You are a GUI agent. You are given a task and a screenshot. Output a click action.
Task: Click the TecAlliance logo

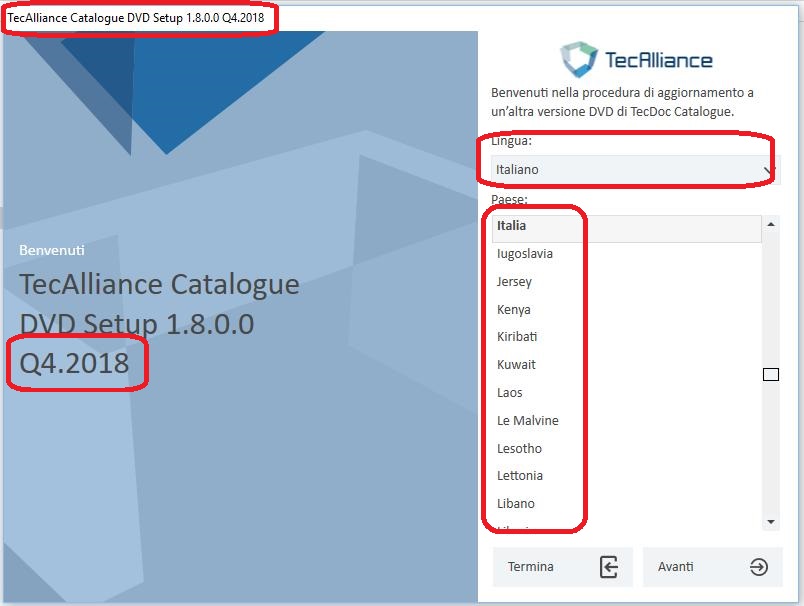click(636, 59)
